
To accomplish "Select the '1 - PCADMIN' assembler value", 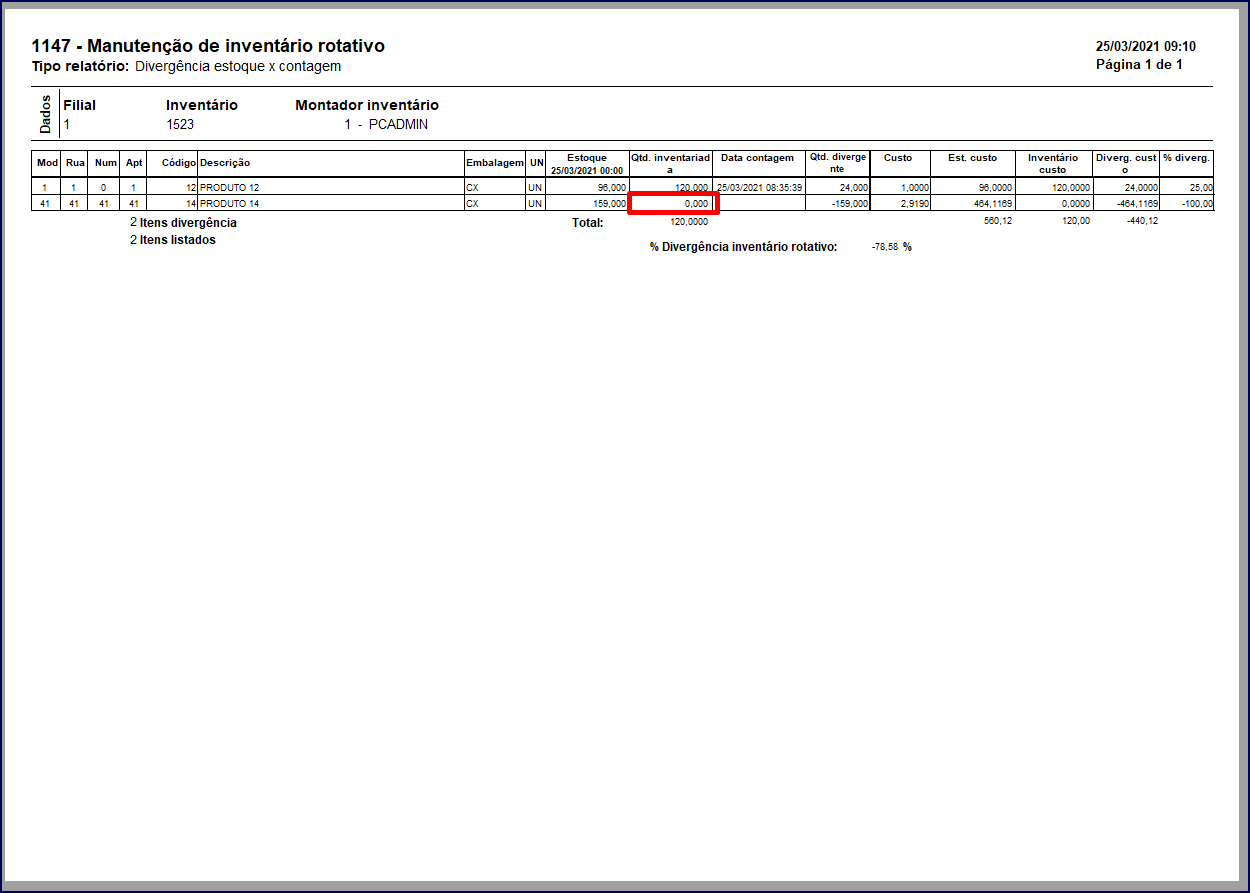I will pyautogui.click(x=386, y=125).
